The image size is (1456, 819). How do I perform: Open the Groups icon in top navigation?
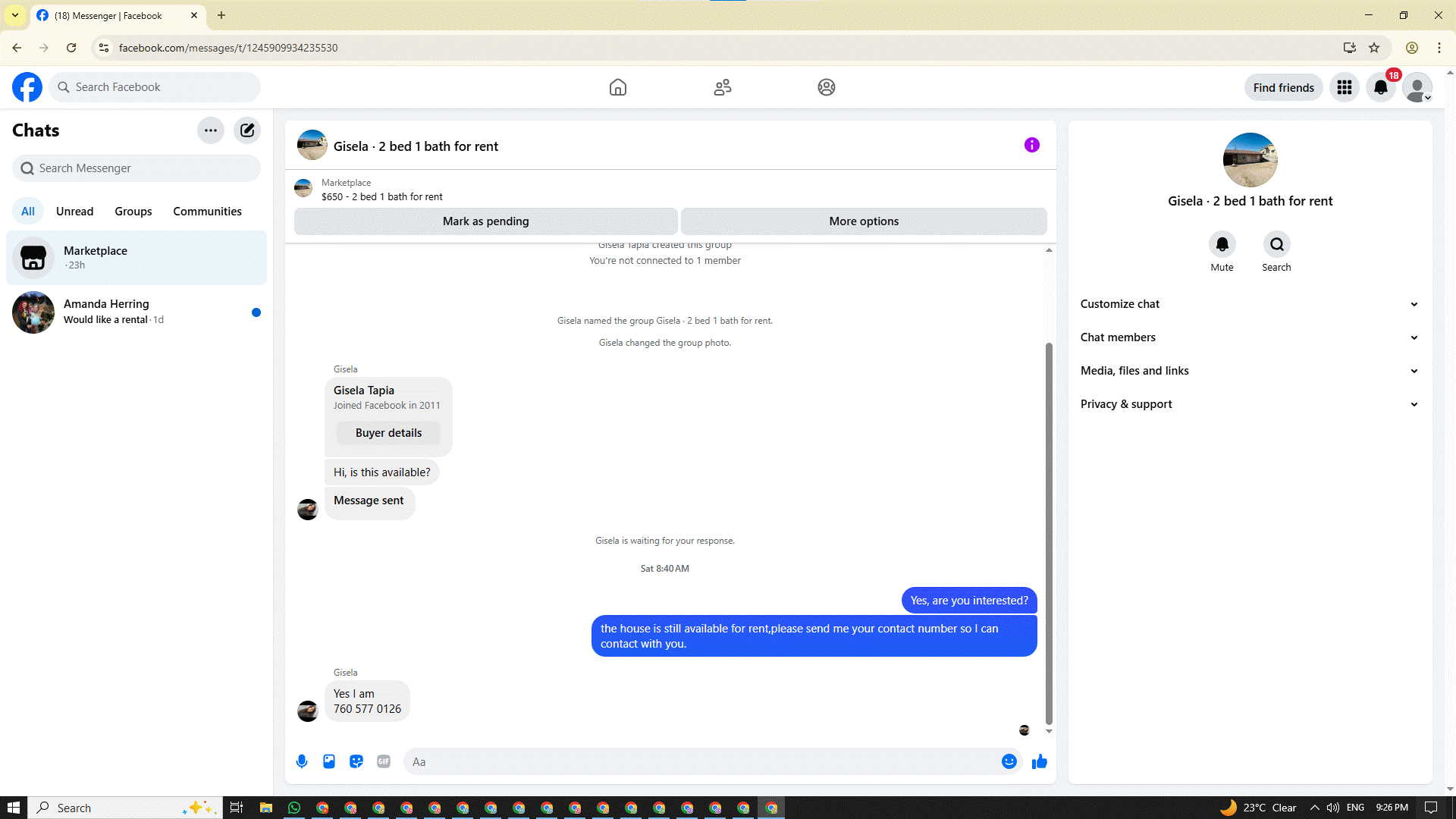827,87
